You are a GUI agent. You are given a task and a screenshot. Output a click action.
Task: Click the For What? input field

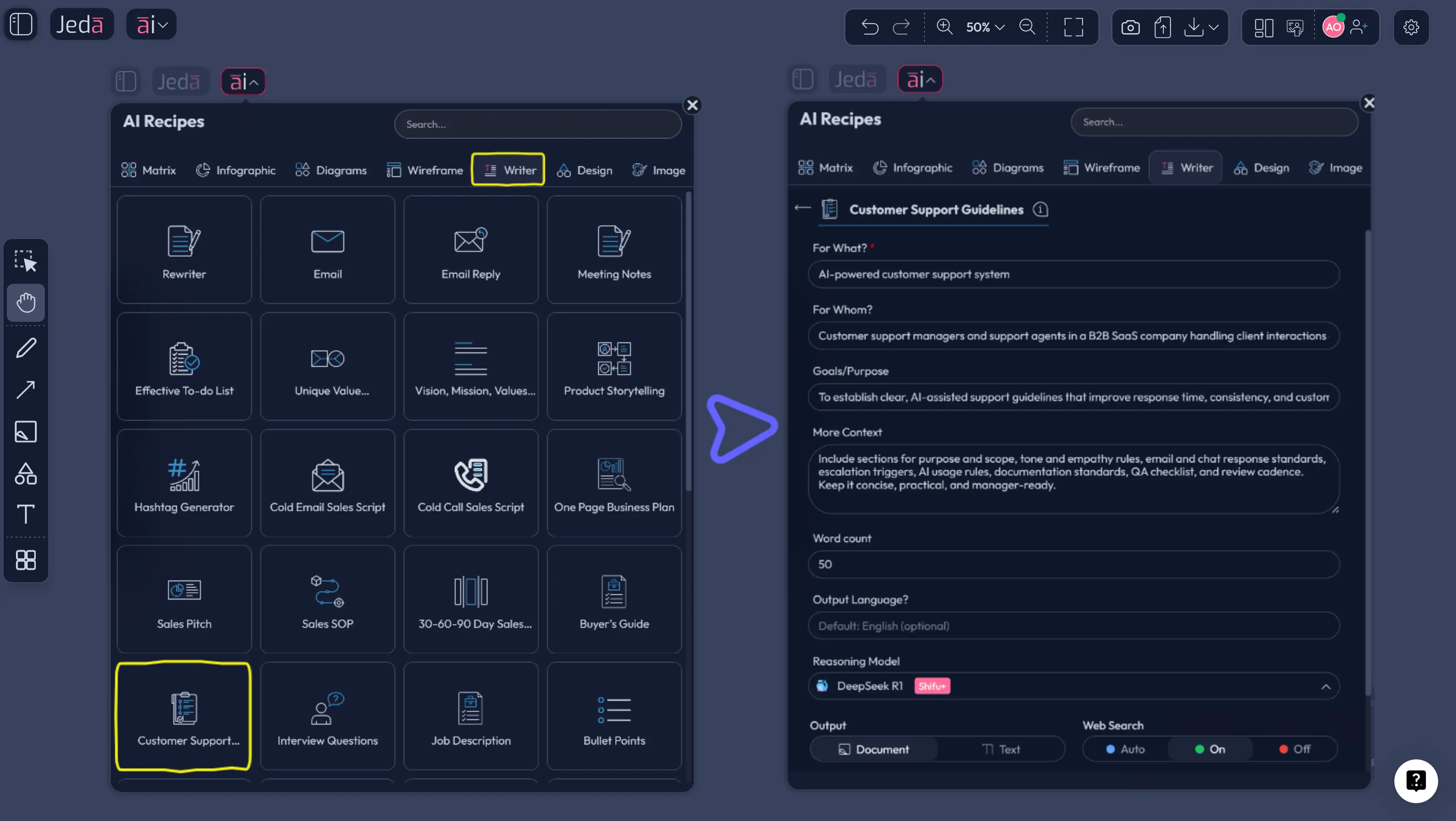coord(1074,274)
